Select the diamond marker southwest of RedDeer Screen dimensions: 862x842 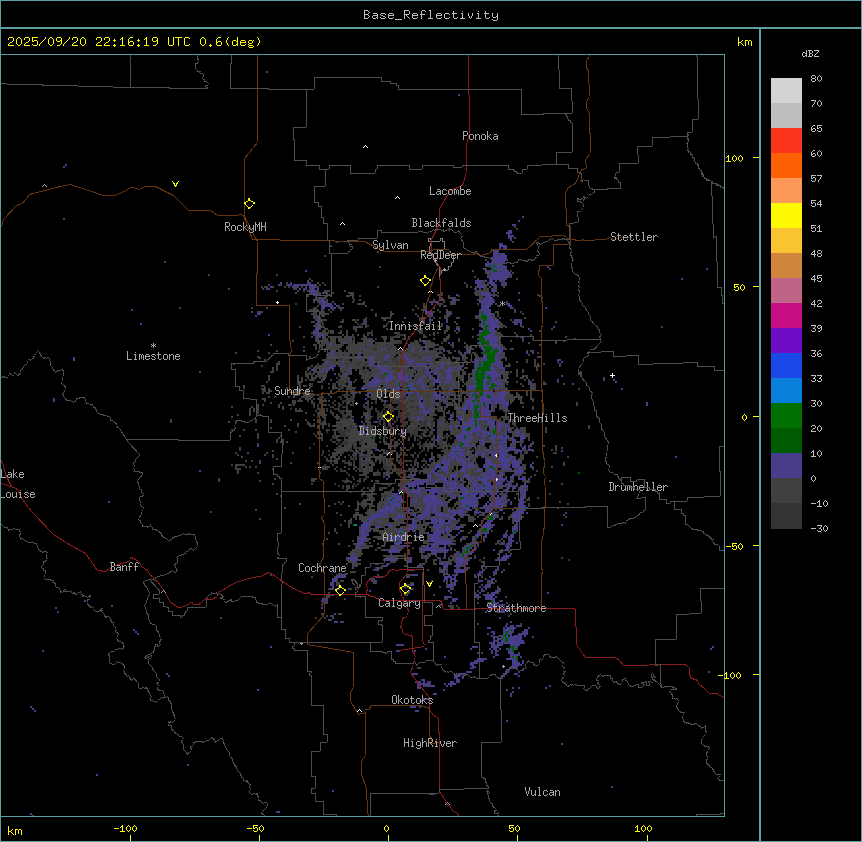425,281
